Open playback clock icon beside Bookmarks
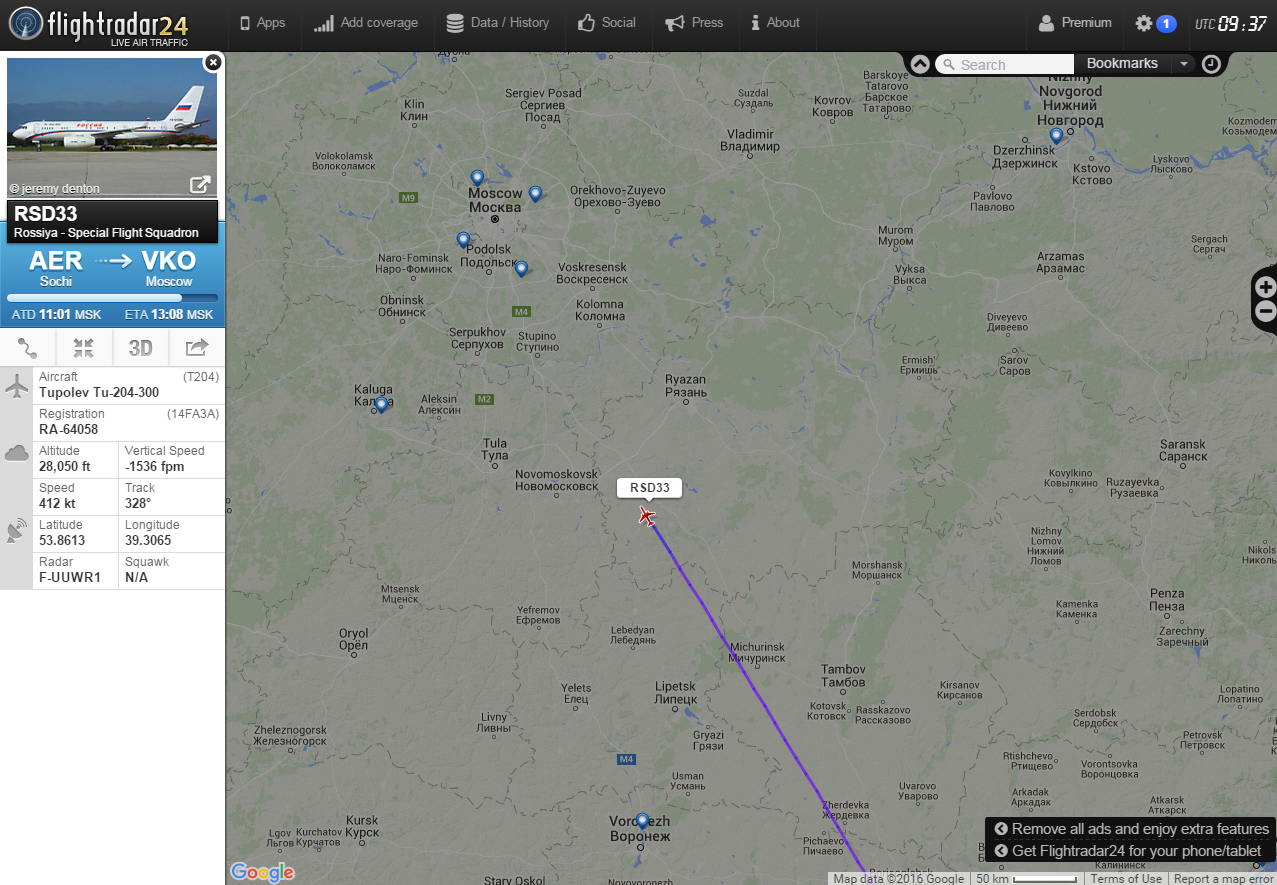Screen dimensions: 1277x885 click(x=1211, y=64)
